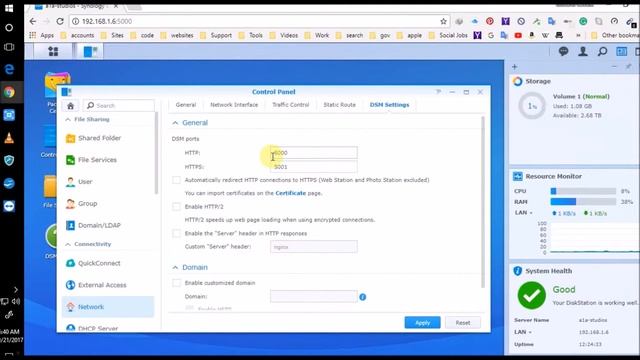640x360 pixels.
Task: Click the Chrome back arrow
Action: click(33, 21)
